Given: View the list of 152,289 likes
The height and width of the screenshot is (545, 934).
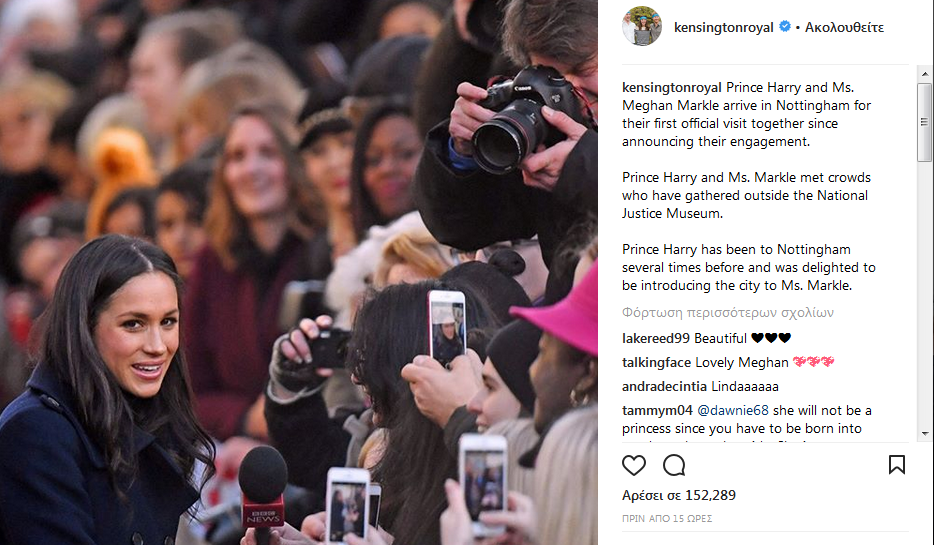Looking at the screenshot, I should coord(678,496).
